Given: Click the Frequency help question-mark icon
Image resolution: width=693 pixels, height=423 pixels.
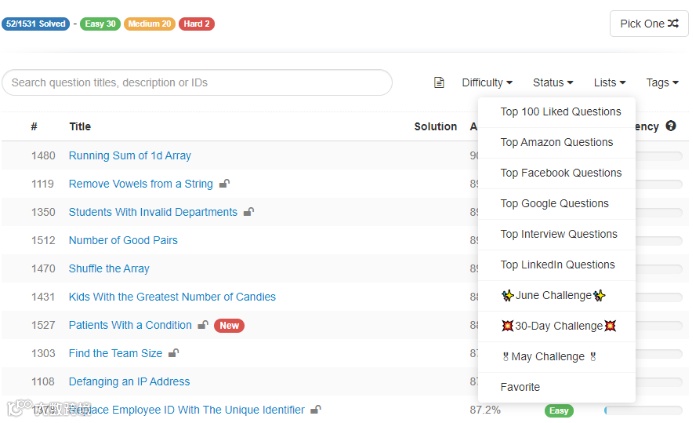Looking at the screenshot, I should click(671, 127).
